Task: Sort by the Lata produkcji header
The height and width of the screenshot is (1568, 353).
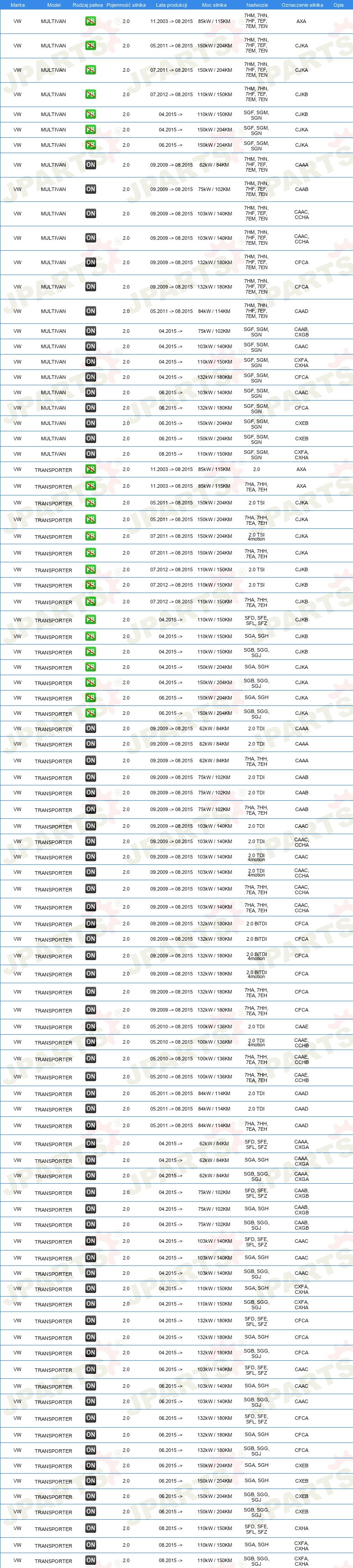Action: tap(172, 5)
